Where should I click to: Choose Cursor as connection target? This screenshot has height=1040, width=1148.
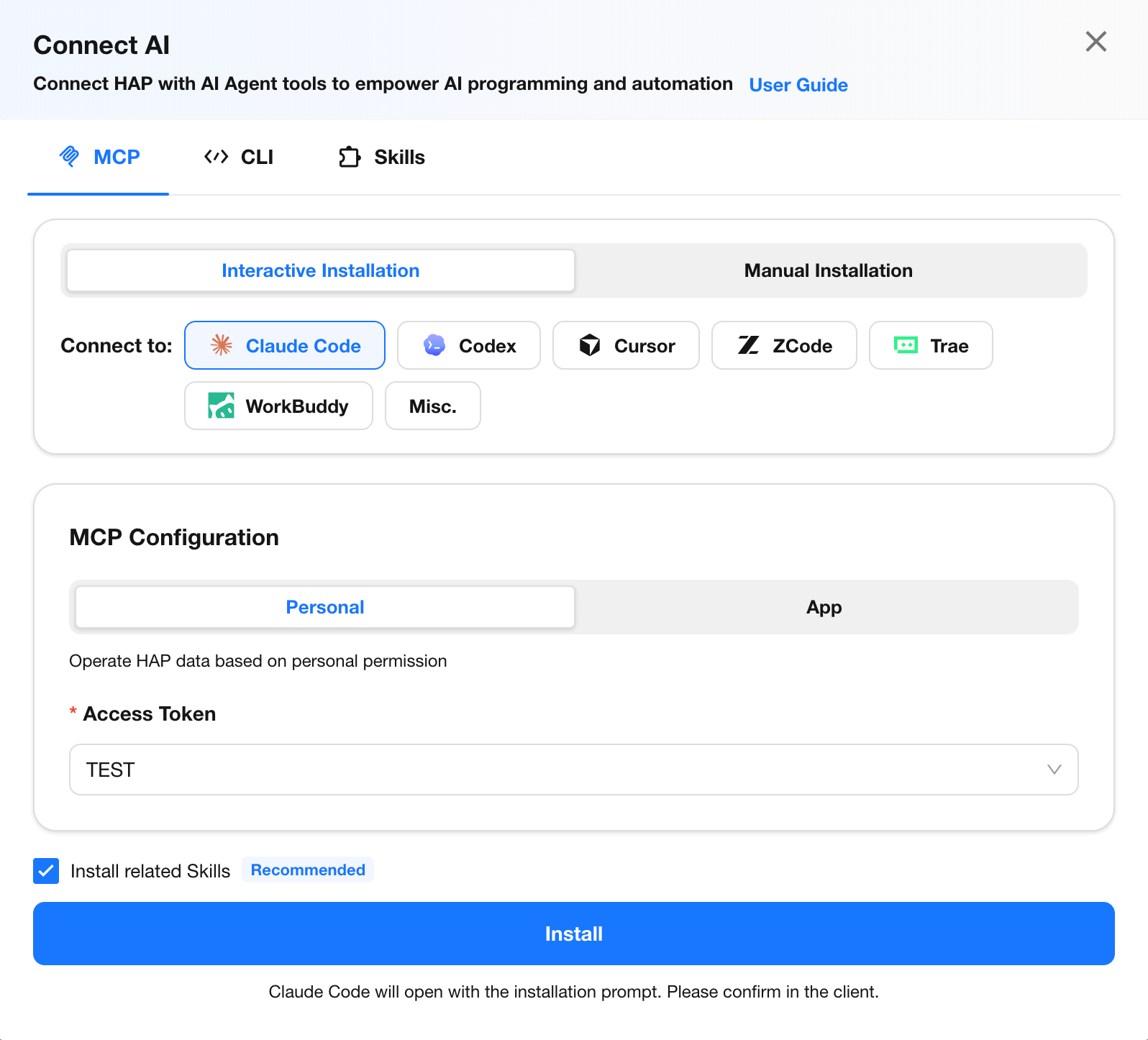pos(626,345)
